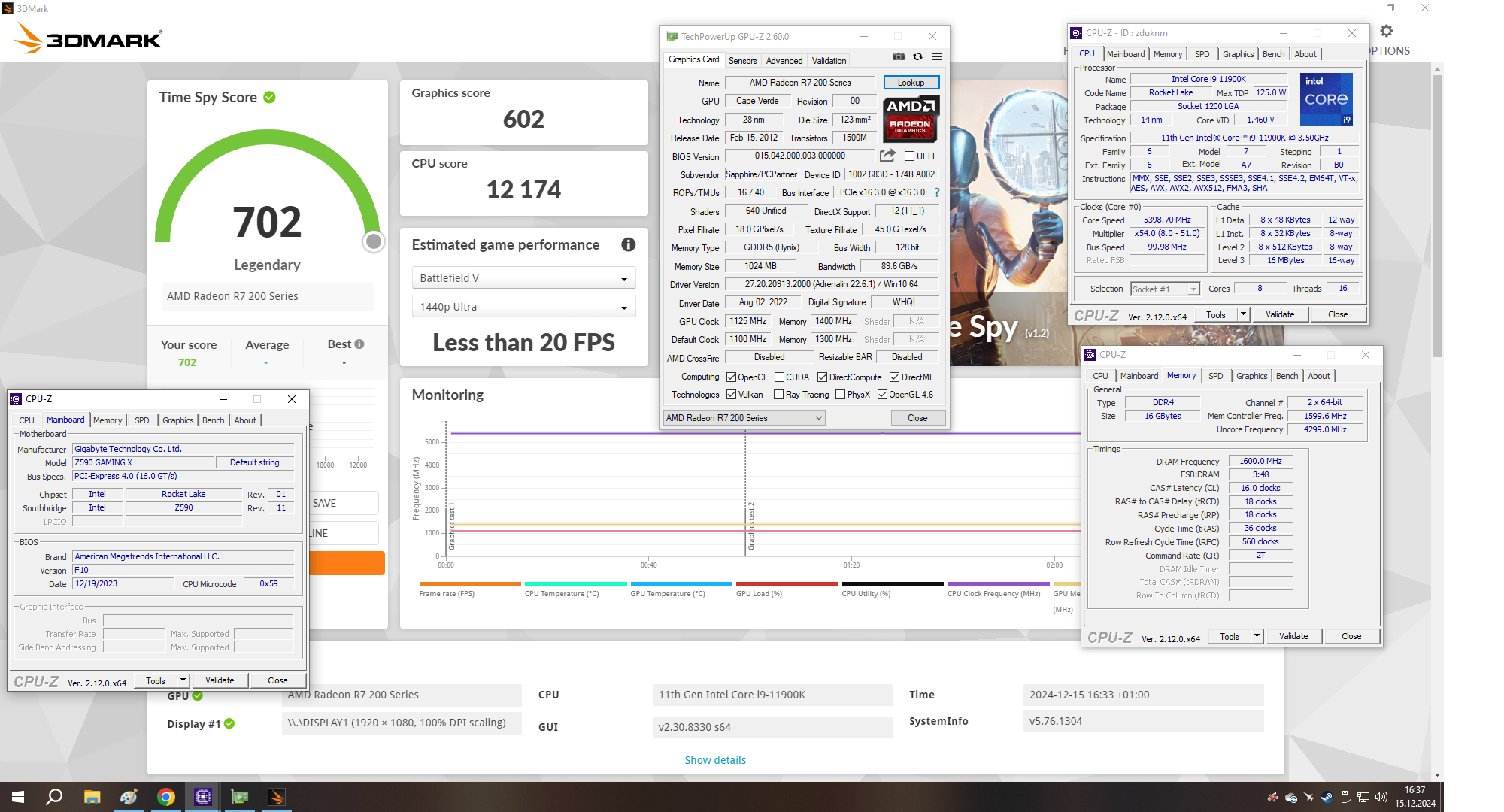1504x812 pixels.
Task: Toggle the Vulkan checkbox
Action: pyautogui.click(x=732, y=395)
